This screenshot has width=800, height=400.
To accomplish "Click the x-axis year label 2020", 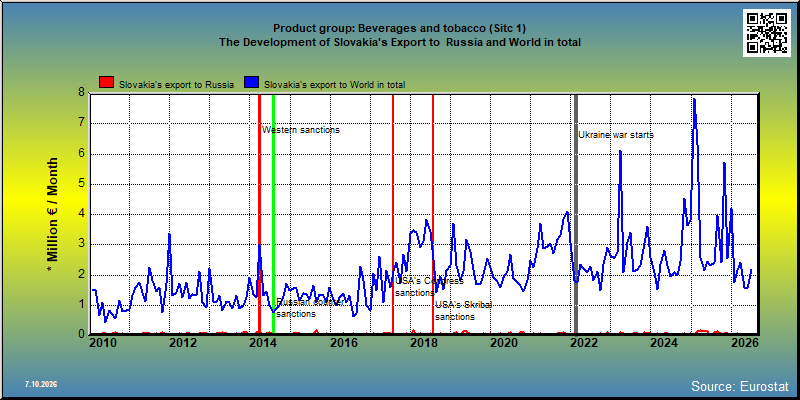I will pyautogui.click(x=503, y=342).
